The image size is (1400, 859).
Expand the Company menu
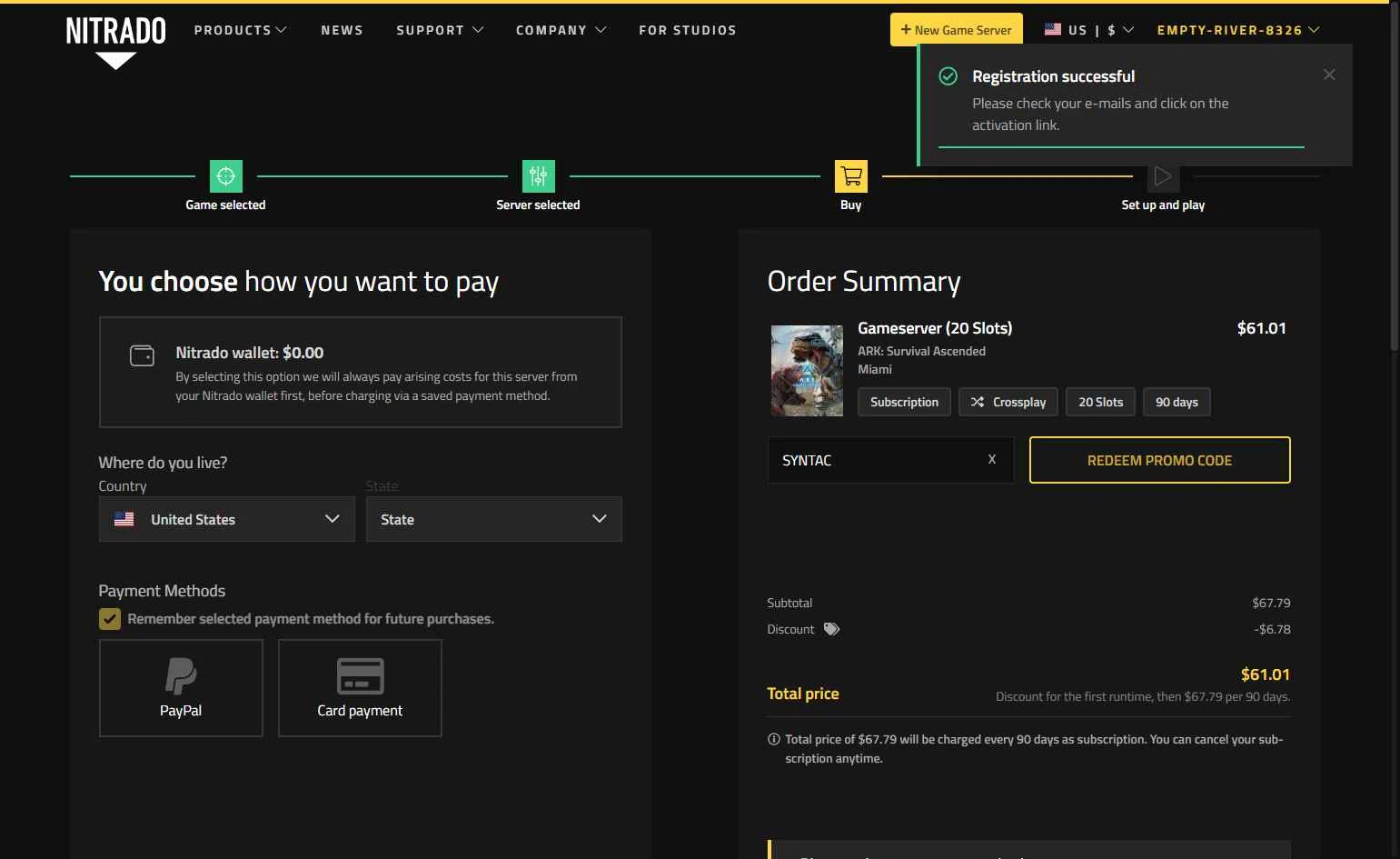pos(561,30)
